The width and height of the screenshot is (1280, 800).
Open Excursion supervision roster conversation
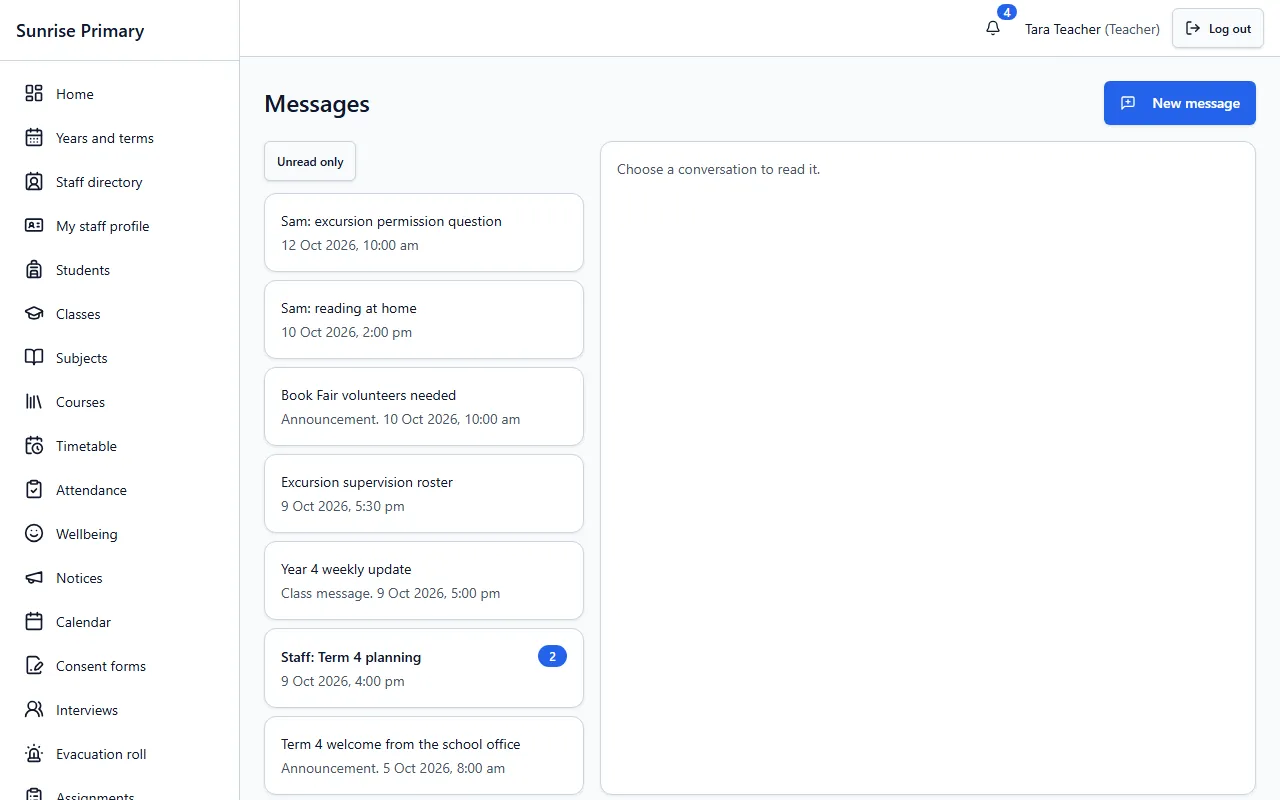tap(424, 493)
